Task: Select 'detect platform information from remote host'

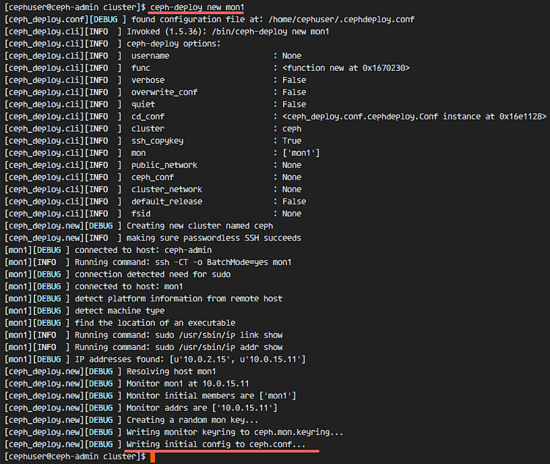Action: click(x=178, y=298)
